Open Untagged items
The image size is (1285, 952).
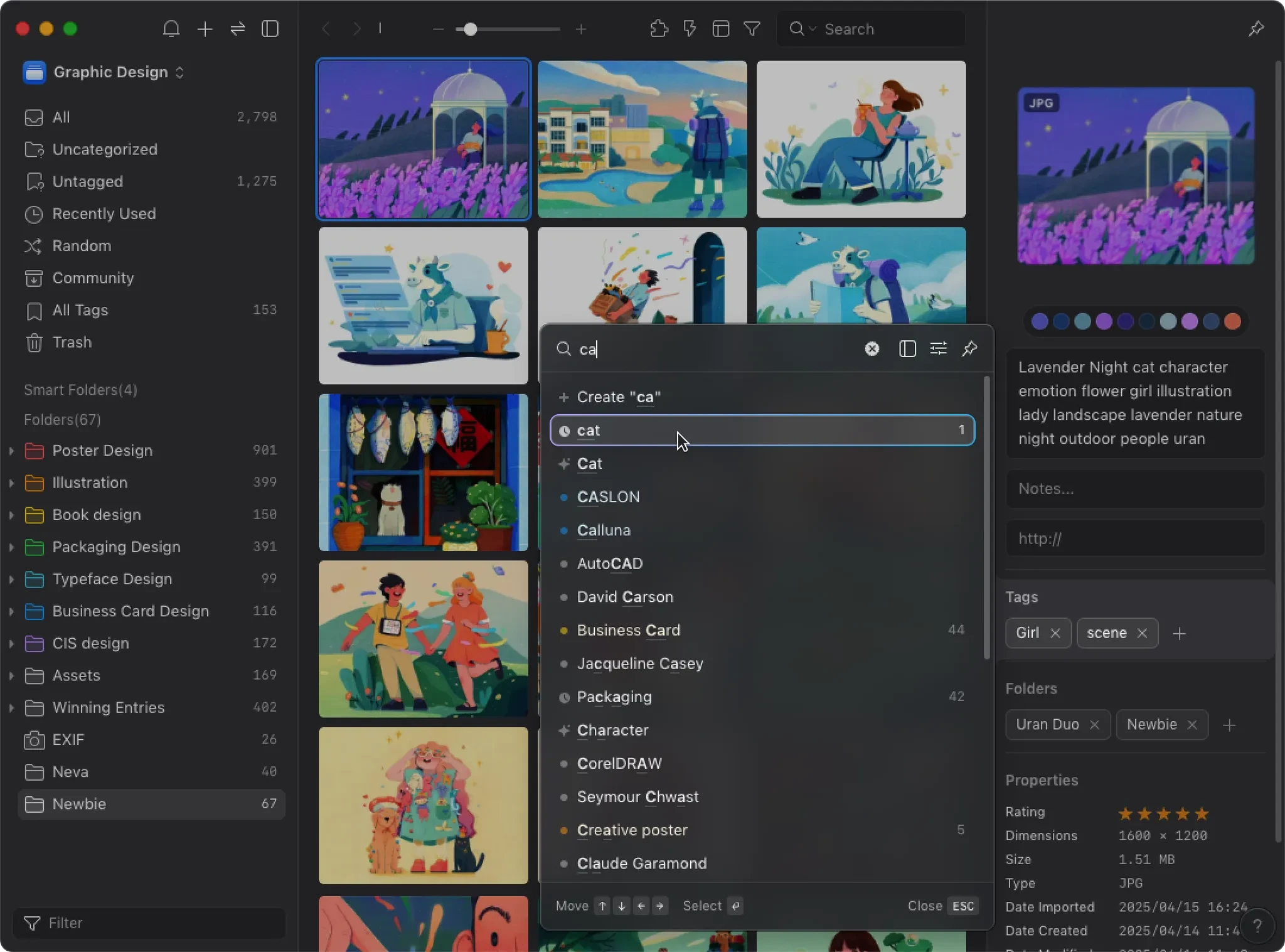[151, 181]
